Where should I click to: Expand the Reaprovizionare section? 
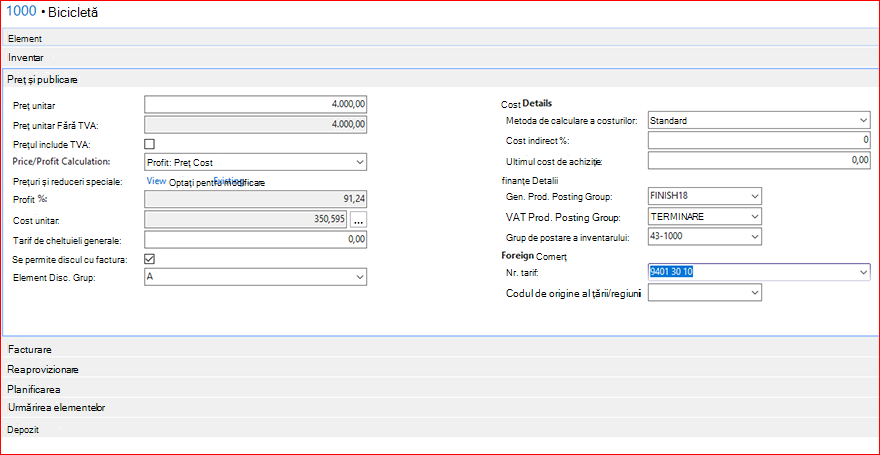coord(440,370)
